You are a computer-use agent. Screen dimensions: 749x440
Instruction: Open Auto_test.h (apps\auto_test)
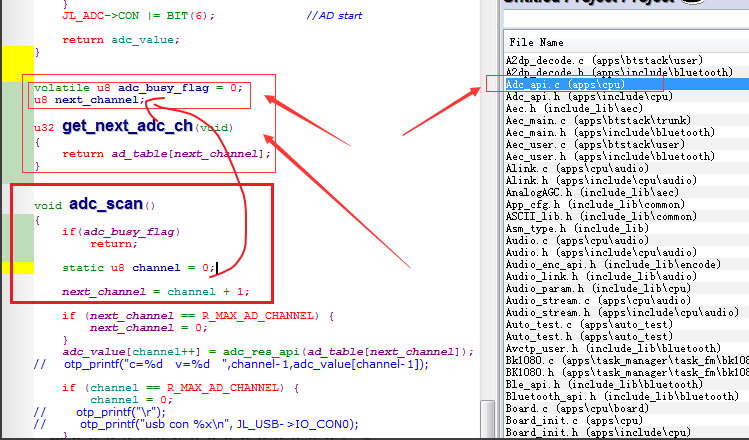[x=589, y=336]
